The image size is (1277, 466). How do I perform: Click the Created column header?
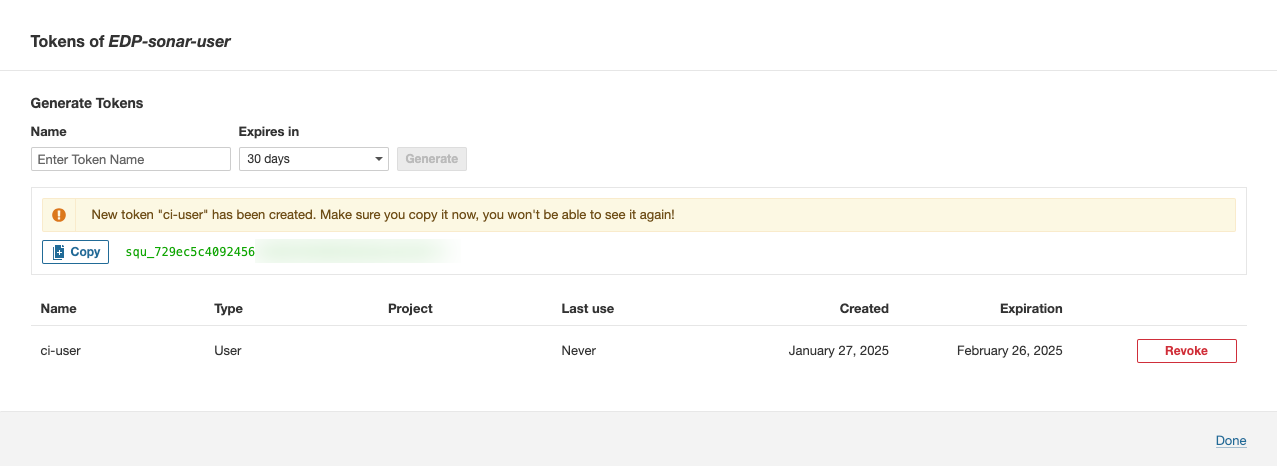[864, 308]
